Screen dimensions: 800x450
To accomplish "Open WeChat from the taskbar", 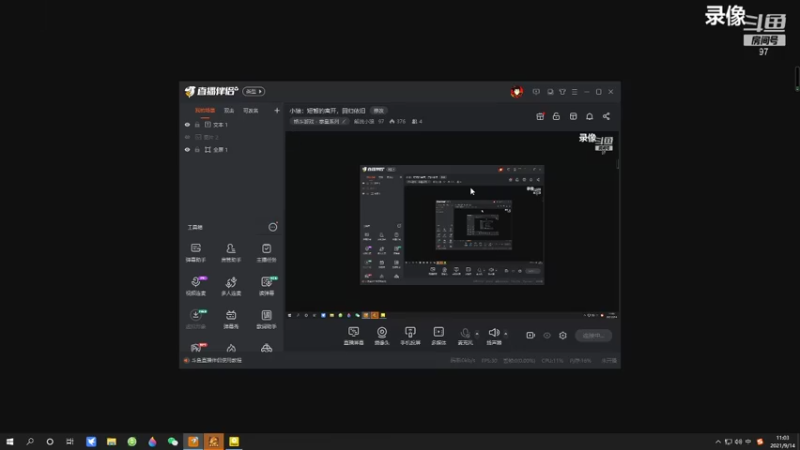I will 172,442.
